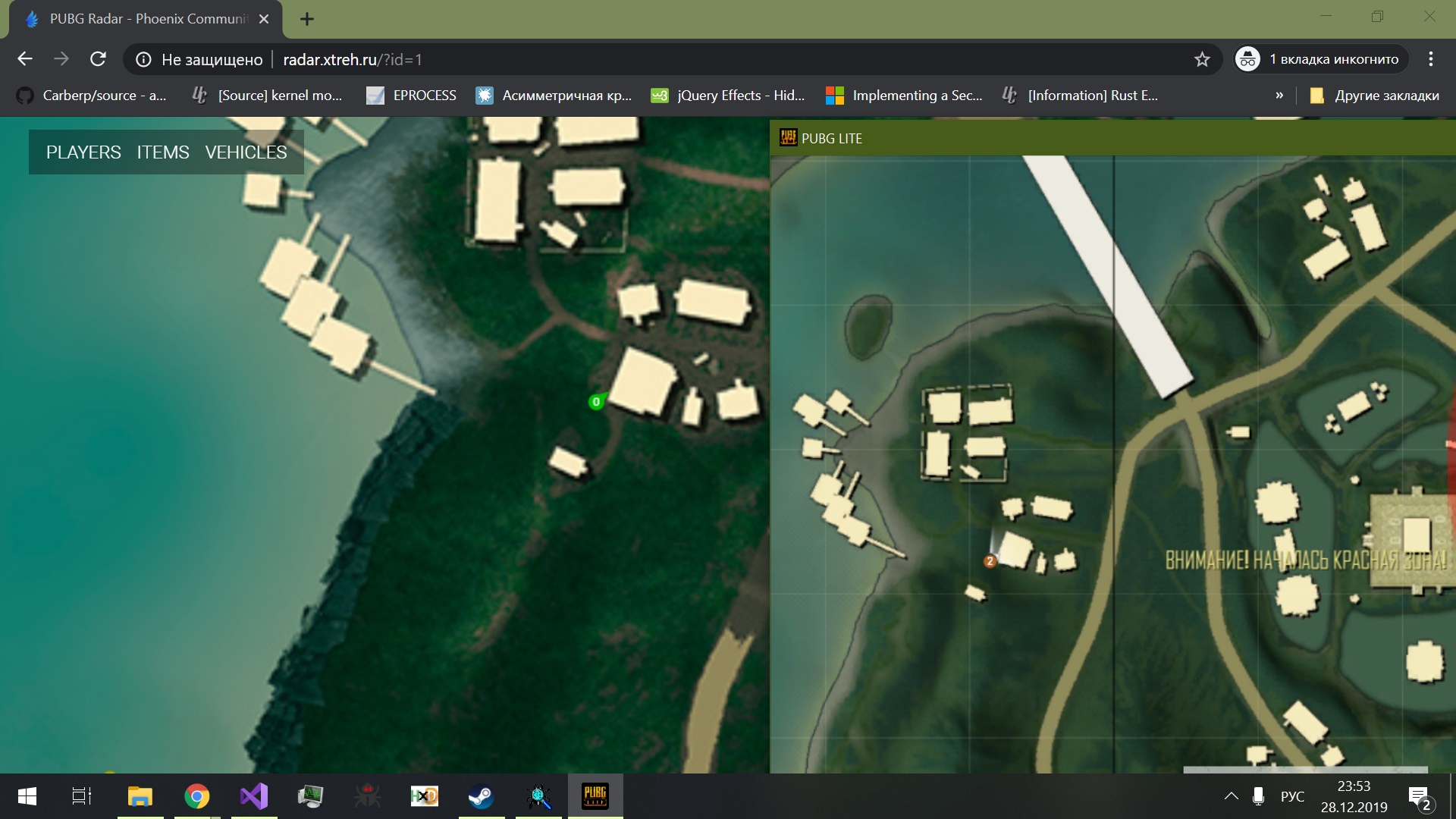Restore down the Chrome window
Screen dimensions: 1456x819
pos(1377,16)
